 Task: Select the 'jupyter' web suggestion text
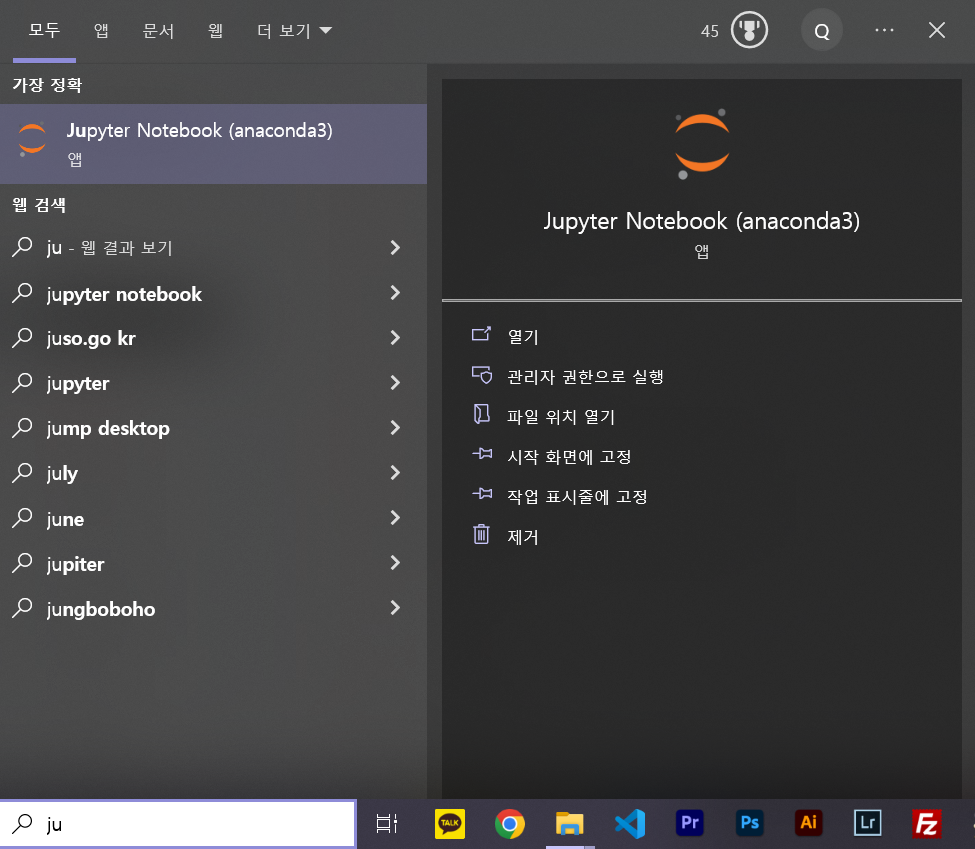78,384
